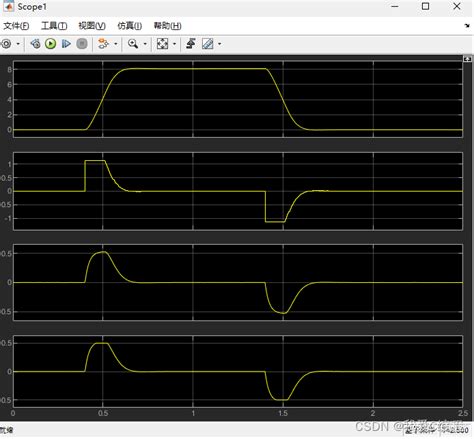Click the highlight signal block icon
The image size is (474, 439).
[103, 44]
